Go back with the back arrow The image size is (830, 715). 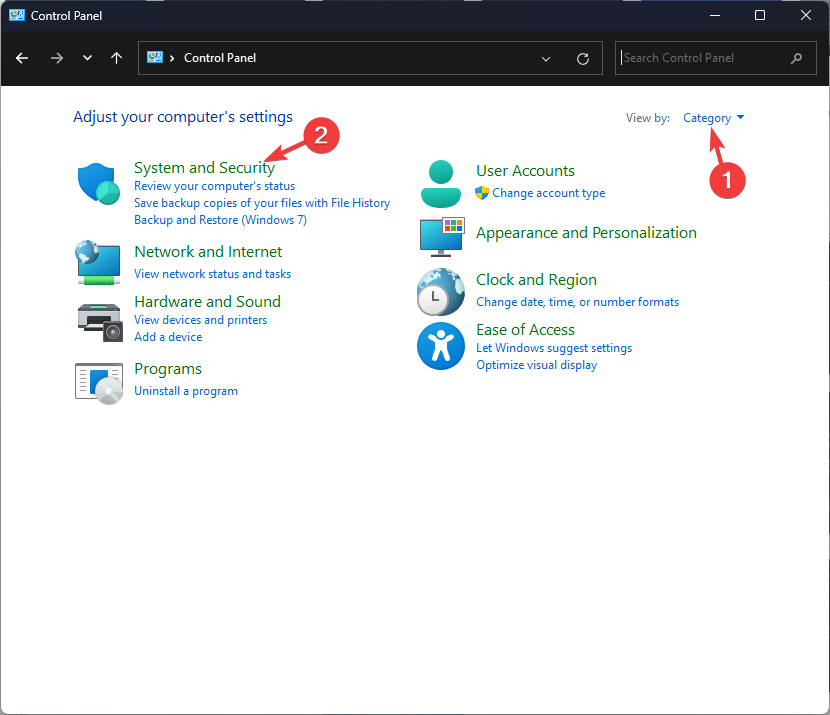tap(22, 58)
